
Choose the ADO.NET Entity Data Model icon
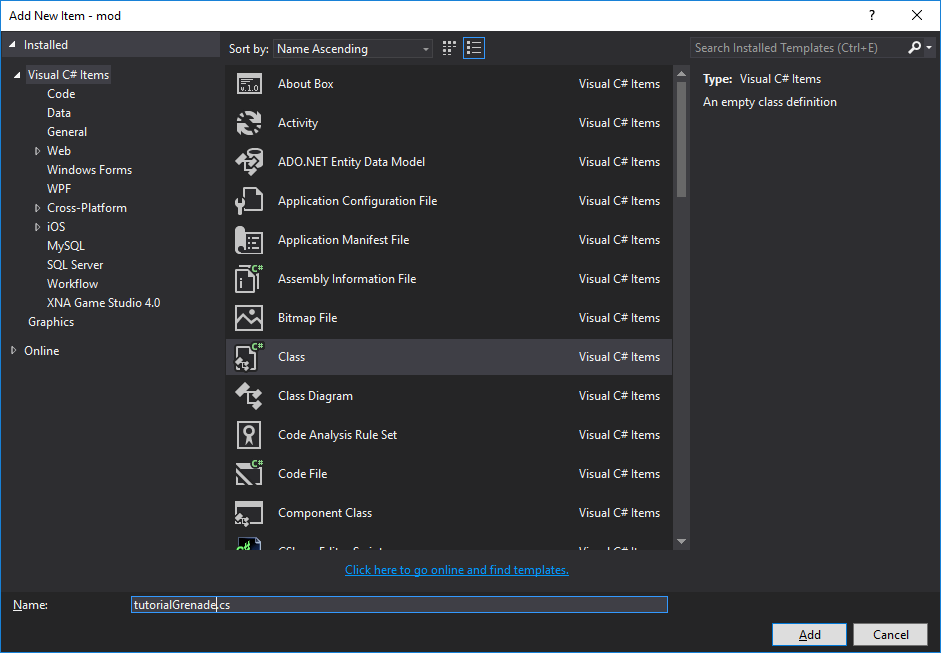(249, 162)
